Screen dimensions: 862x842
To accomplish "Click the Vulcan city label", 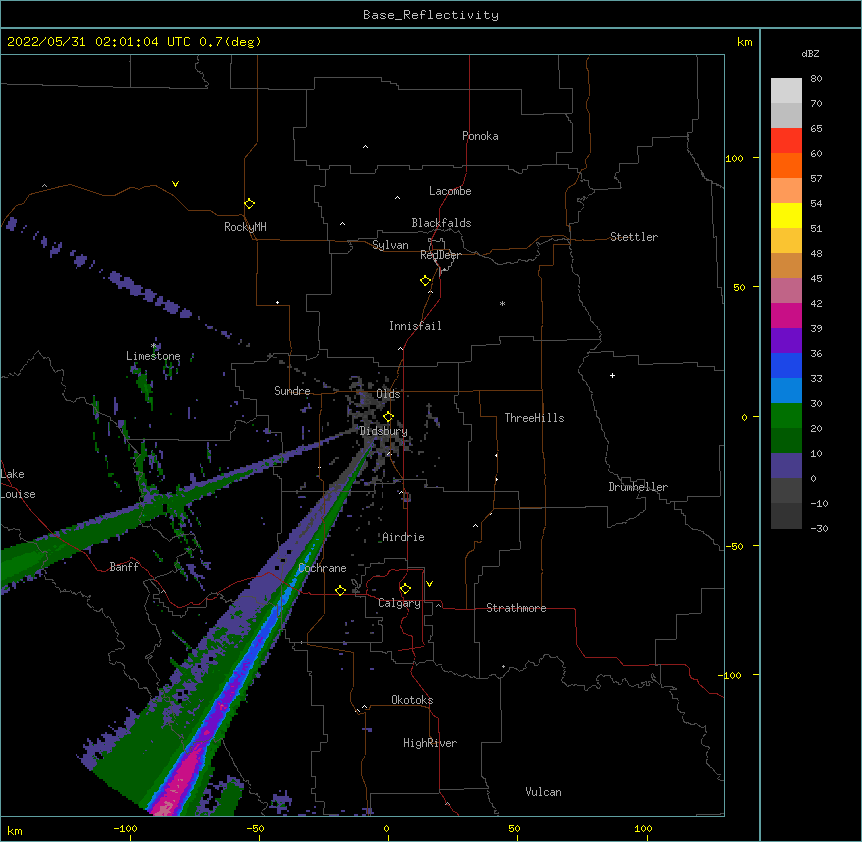I will tap(543, 792).
